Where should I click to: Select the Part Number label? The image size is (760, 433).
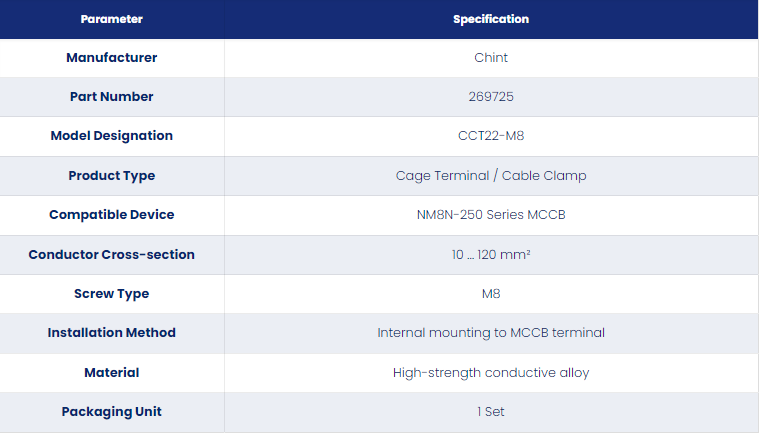pyautogui.click(x=111, y=96)
